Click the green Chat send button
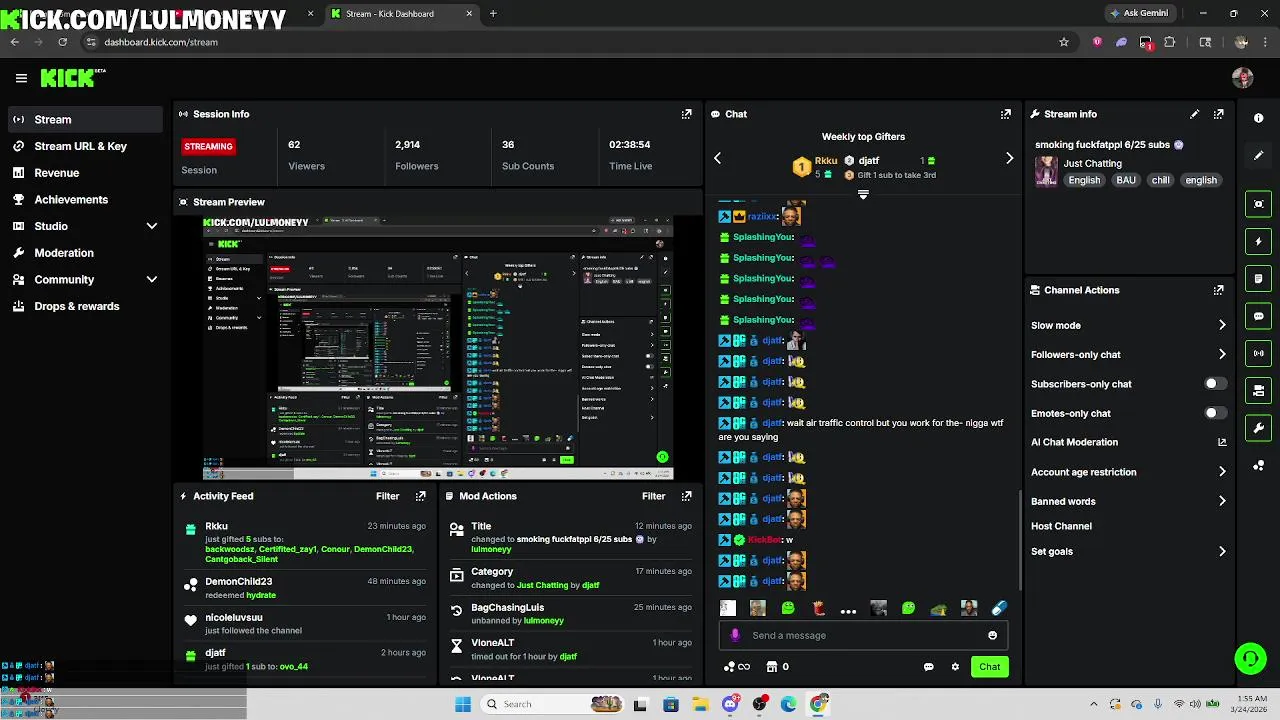The width and height of the screenshot is (1280, 720). 989,667
